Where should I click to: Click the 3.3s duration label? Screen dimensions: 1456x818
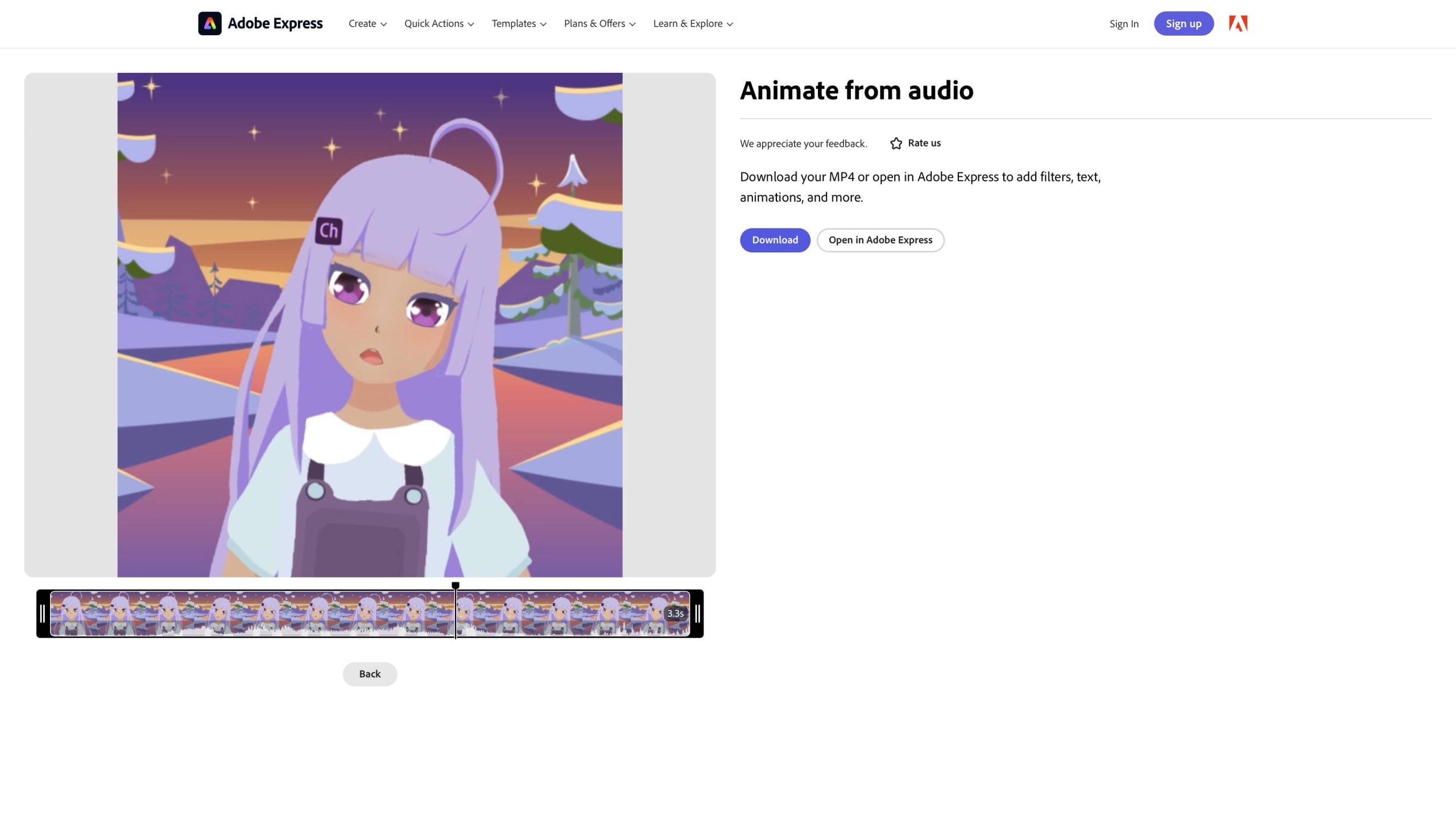[675, 613]
